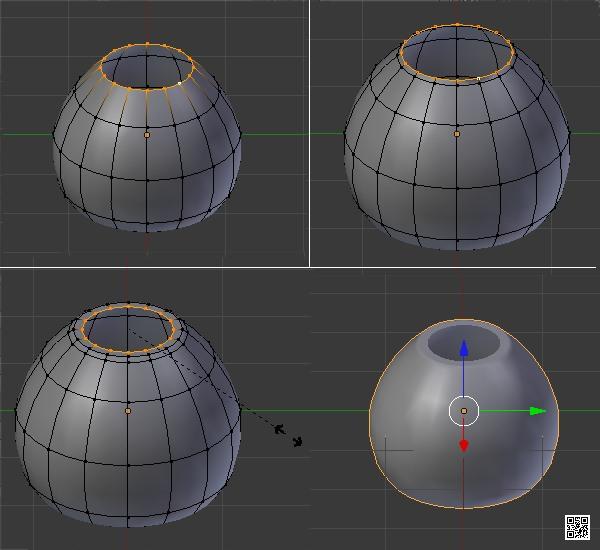Select the orange origin dot of the top-left sphere
The width and height of the screenshot is (600, 550).
pos(147,134)
